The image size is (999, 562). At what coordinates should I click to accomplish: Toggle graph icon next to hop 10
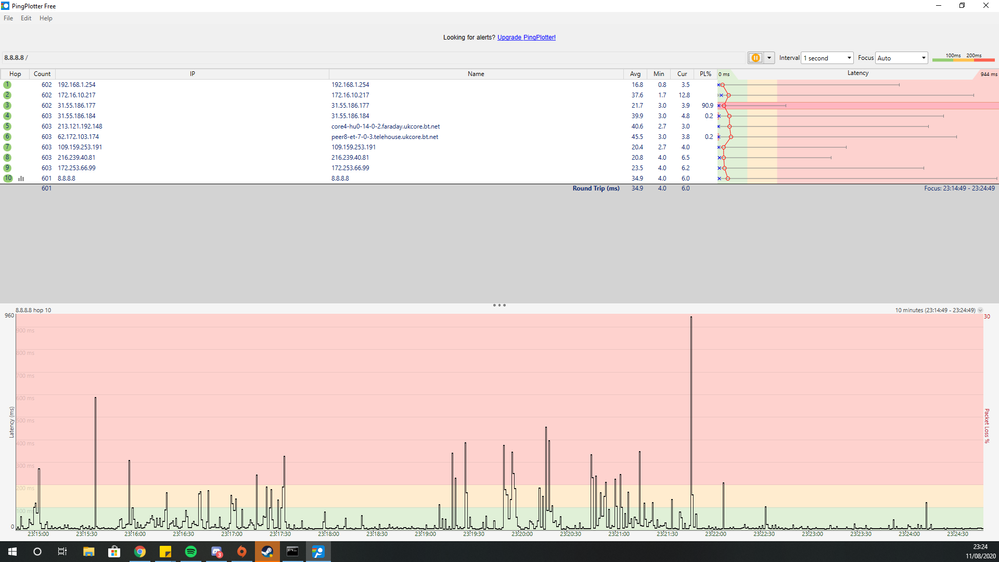point(21,179)
